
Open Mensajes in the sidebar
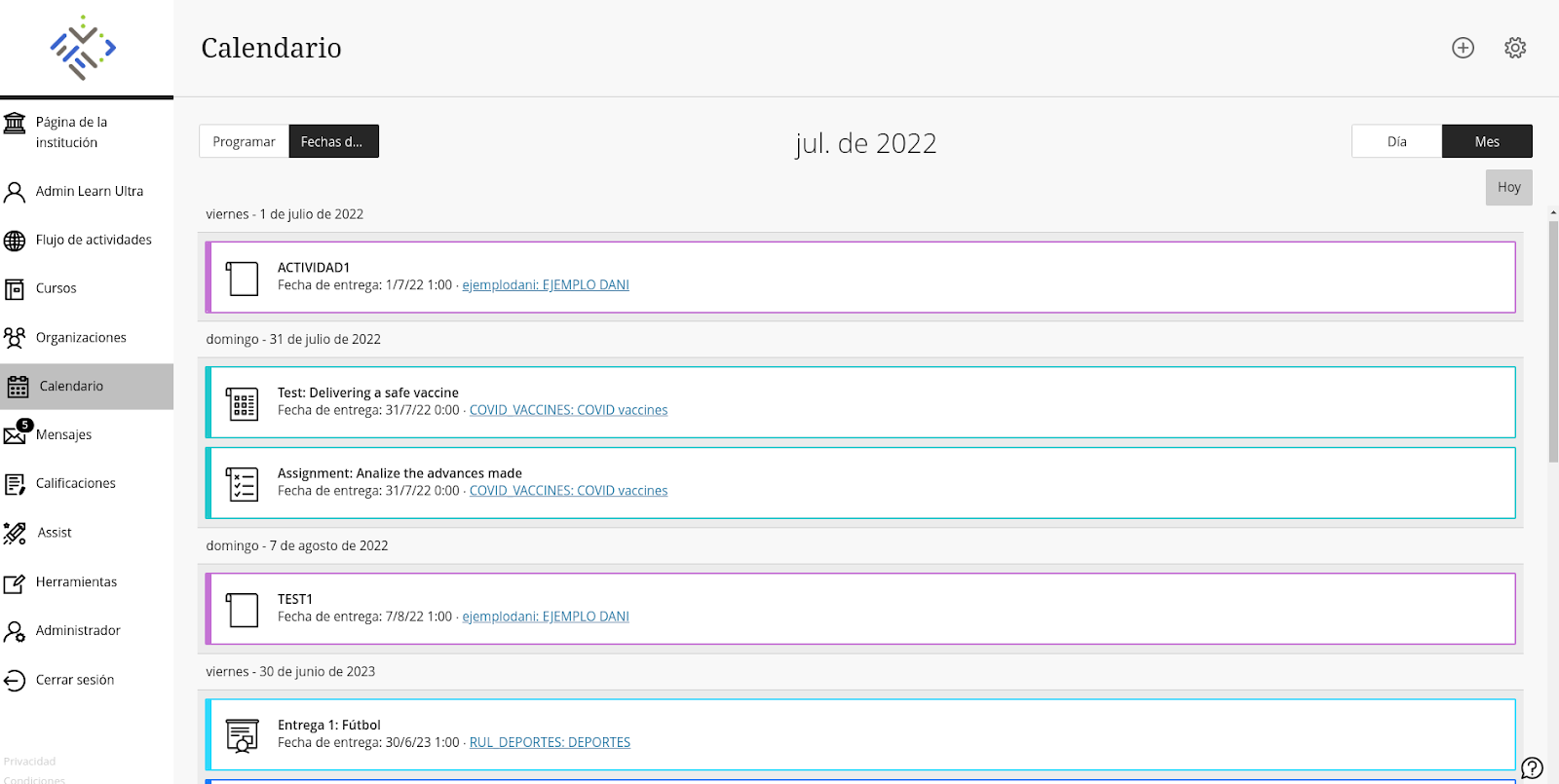(x=87, y=435)
